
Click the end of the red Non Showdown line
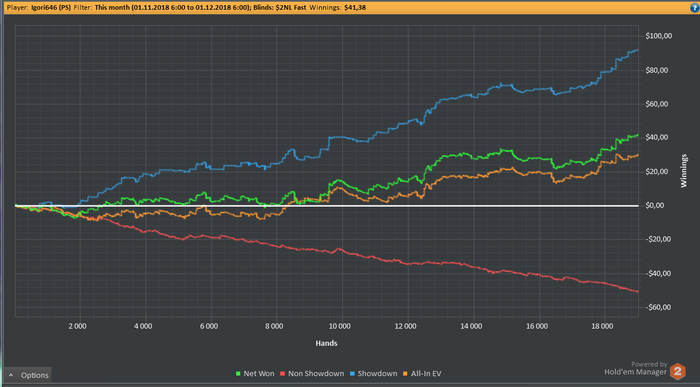637,291
